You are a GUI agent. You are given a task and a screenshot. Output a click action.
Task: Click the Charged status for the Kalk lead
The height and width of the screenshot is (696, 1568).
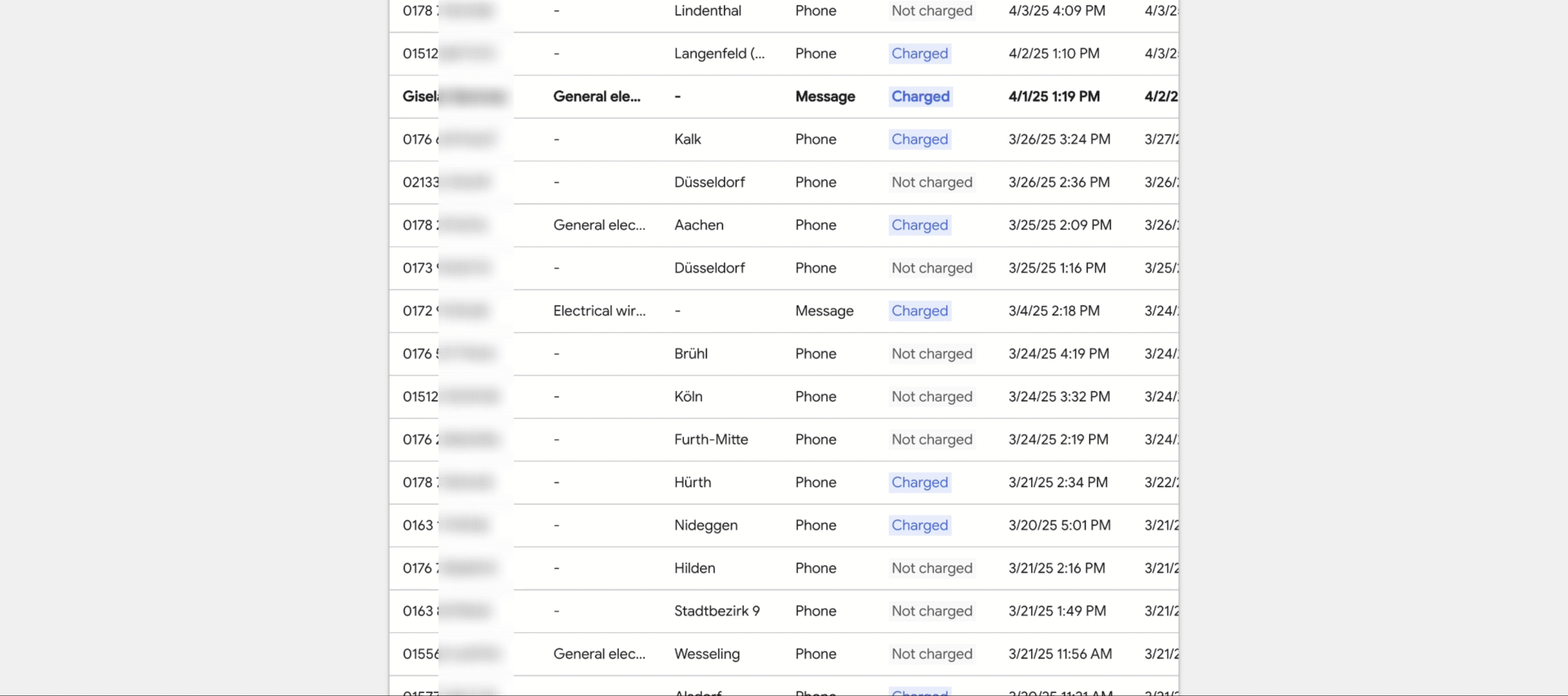point(919,140)
